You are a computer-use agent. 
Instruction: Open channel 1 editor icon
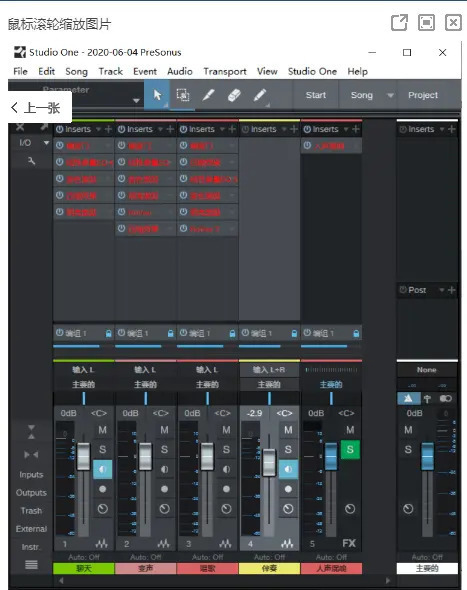(102, 543)
